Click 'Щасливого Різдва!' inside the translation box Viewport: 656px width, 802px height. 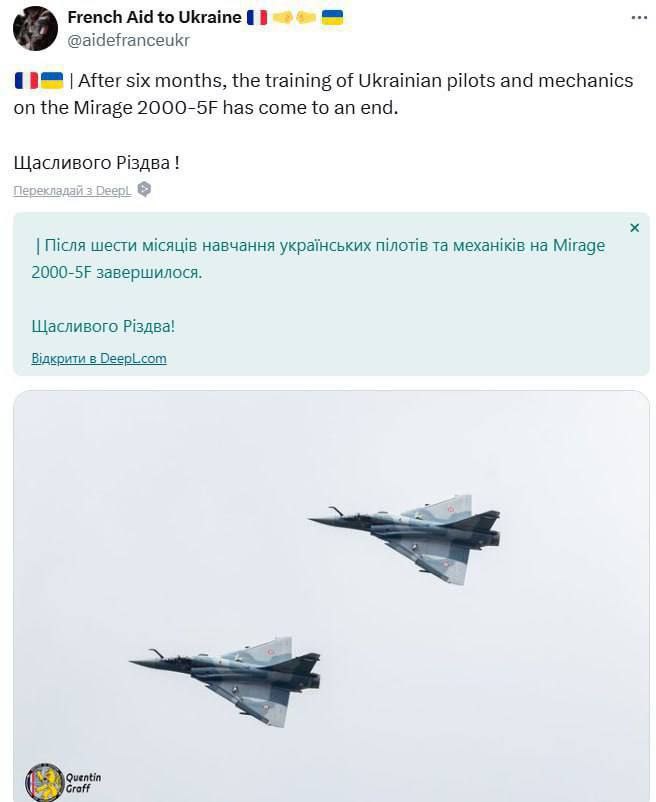103,326
